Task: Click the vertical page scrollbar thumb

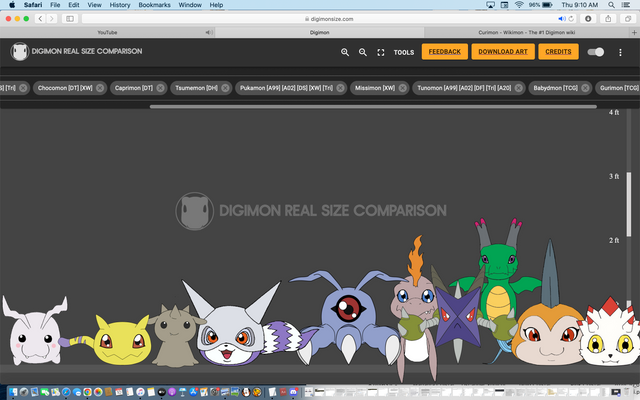Action: (x=629, y=205)
